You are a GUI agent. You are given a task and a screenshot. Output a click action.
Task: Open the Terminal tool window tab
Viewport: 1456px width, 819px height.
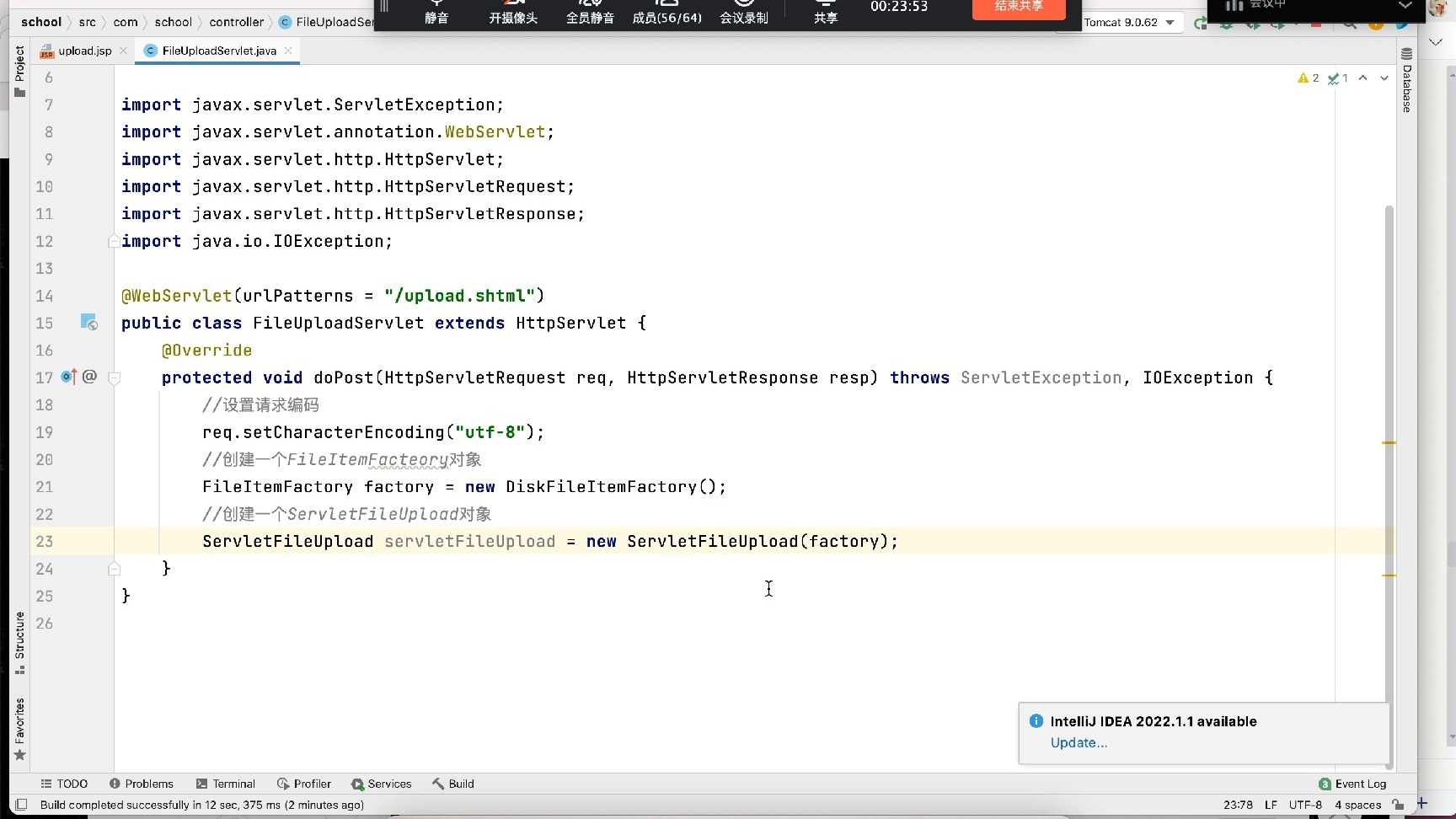[x=225, y=784]
